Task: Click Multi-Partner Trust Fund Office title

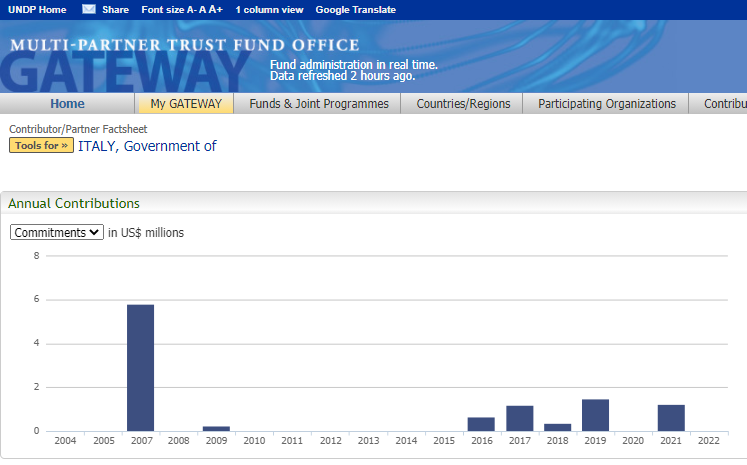Action: [x=185, y=45]
